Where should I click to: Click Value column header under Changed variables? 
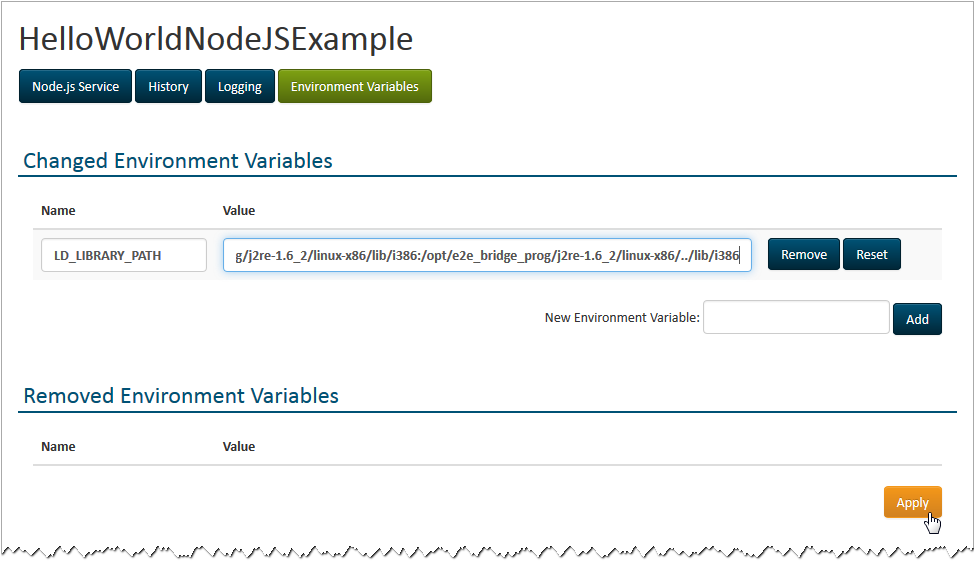[x=239, y=211]
